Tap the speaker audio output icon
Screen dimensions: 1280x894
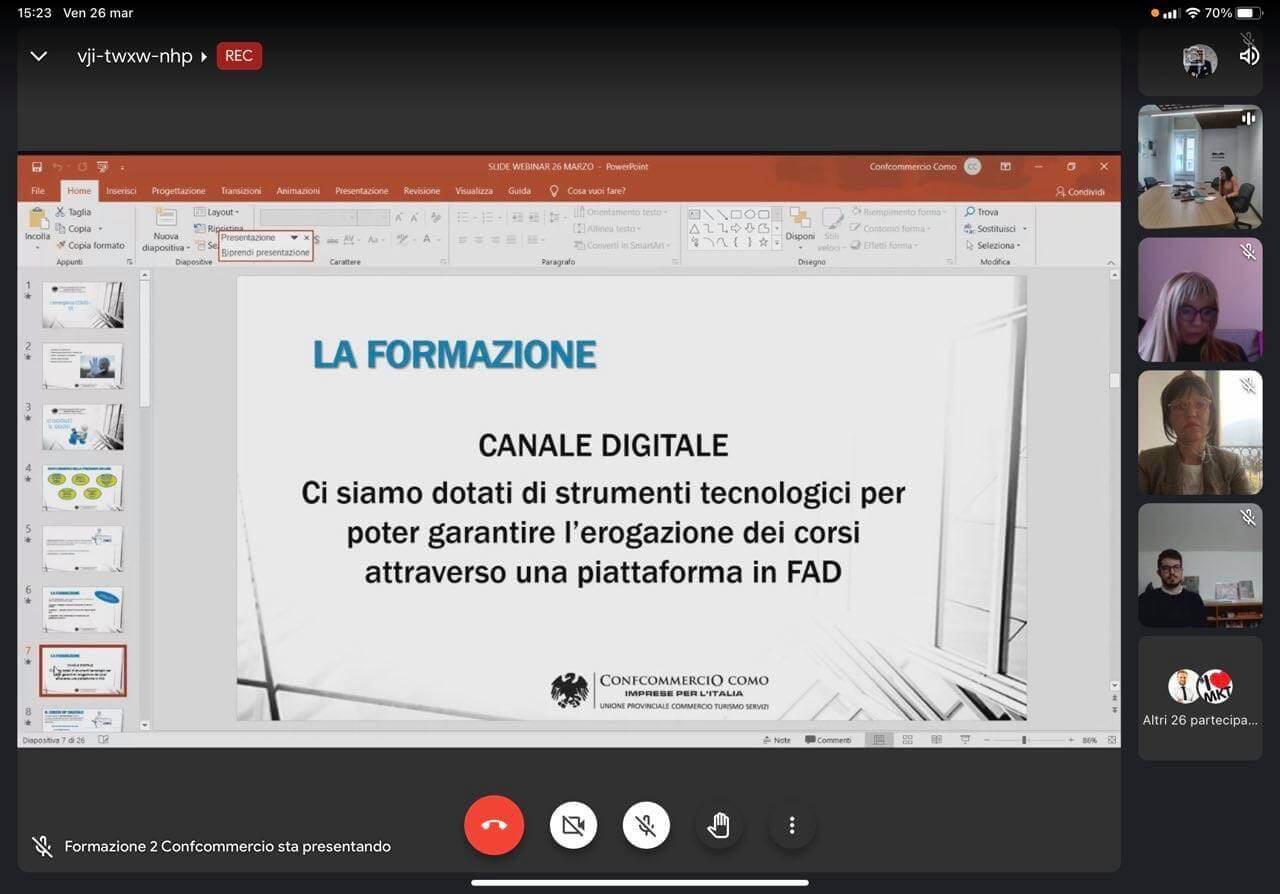coord(1249,56)
